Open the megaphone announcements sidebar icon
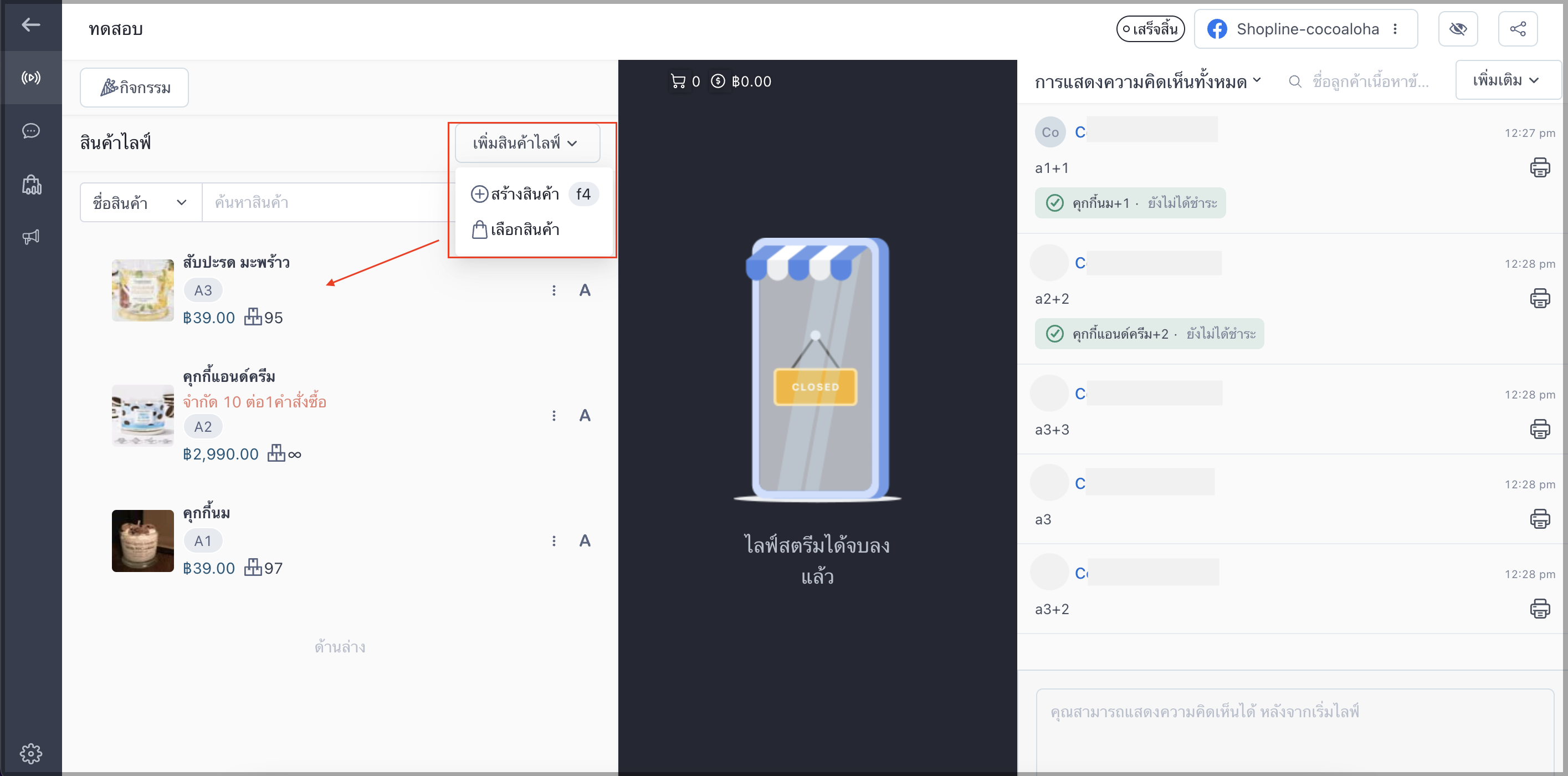The height and width of the screenshot is (776, 1568). coord(30,236)
